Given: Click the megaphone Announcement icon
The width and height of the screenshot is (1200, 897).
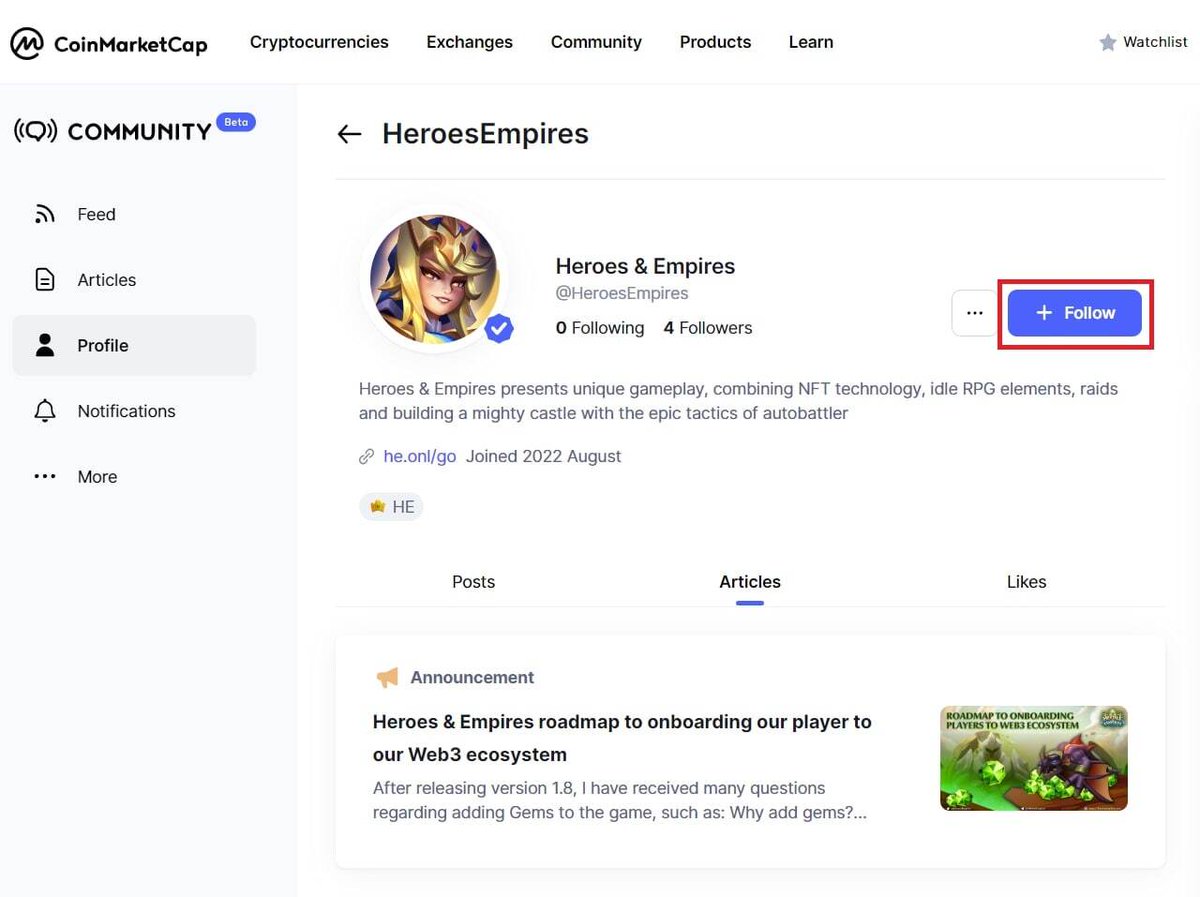Looking at the screenshot, I should [390, 677].
